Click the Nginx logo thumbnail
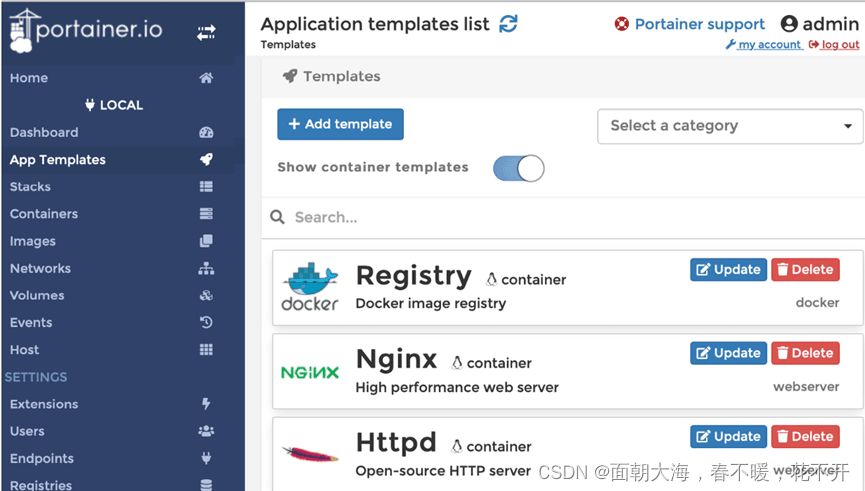Viewport: 865px width, 491px height. [310, 372]
